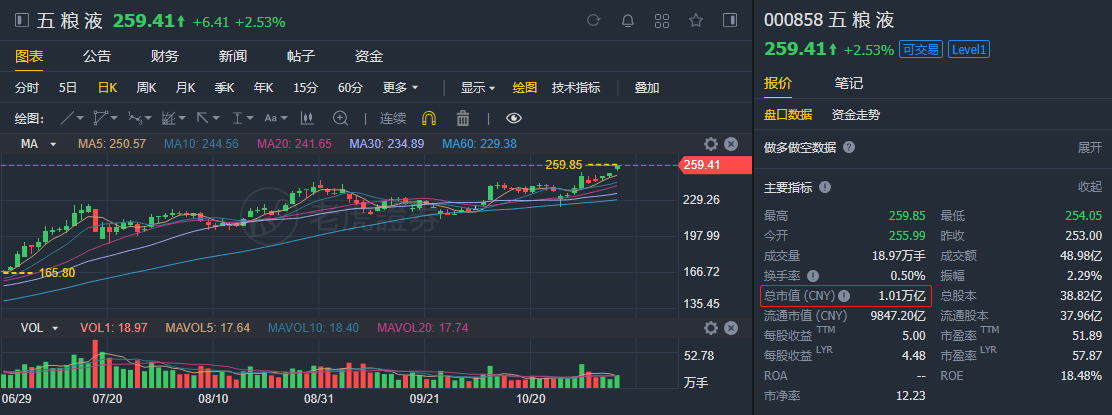Image resolution: width=1112 pixels, height=415 pixels.
Task: Open the arrow tool dropdown arrow
Action: [x=216, y=118]
